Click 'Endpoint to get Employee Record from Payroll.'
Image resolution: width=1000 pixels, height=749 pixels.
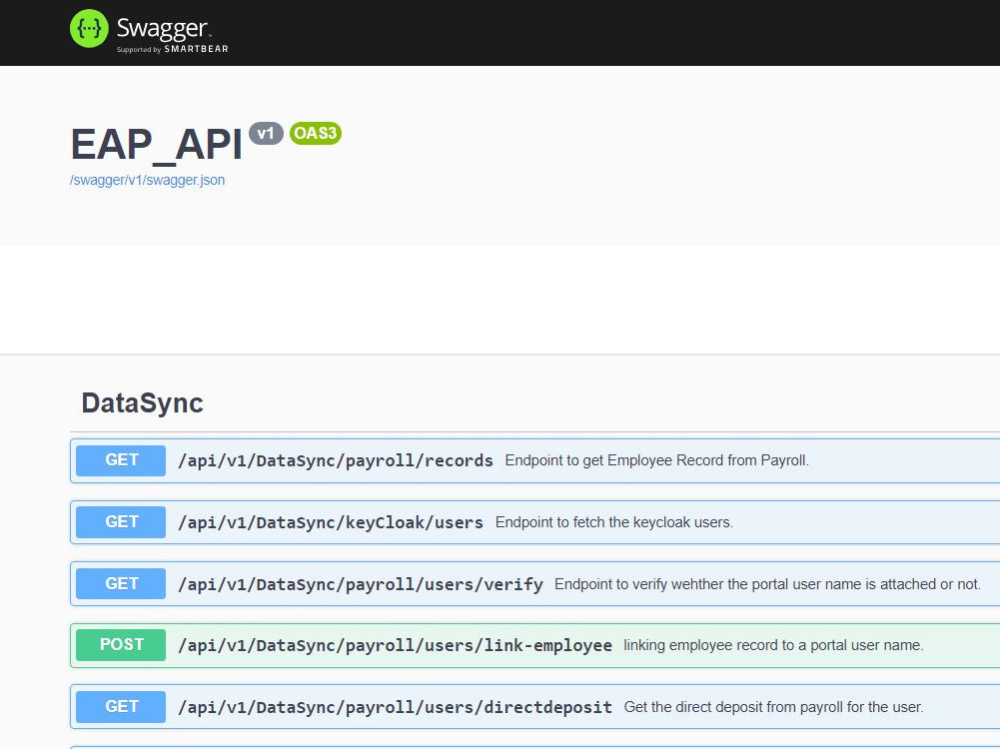[x=657, y=461]
